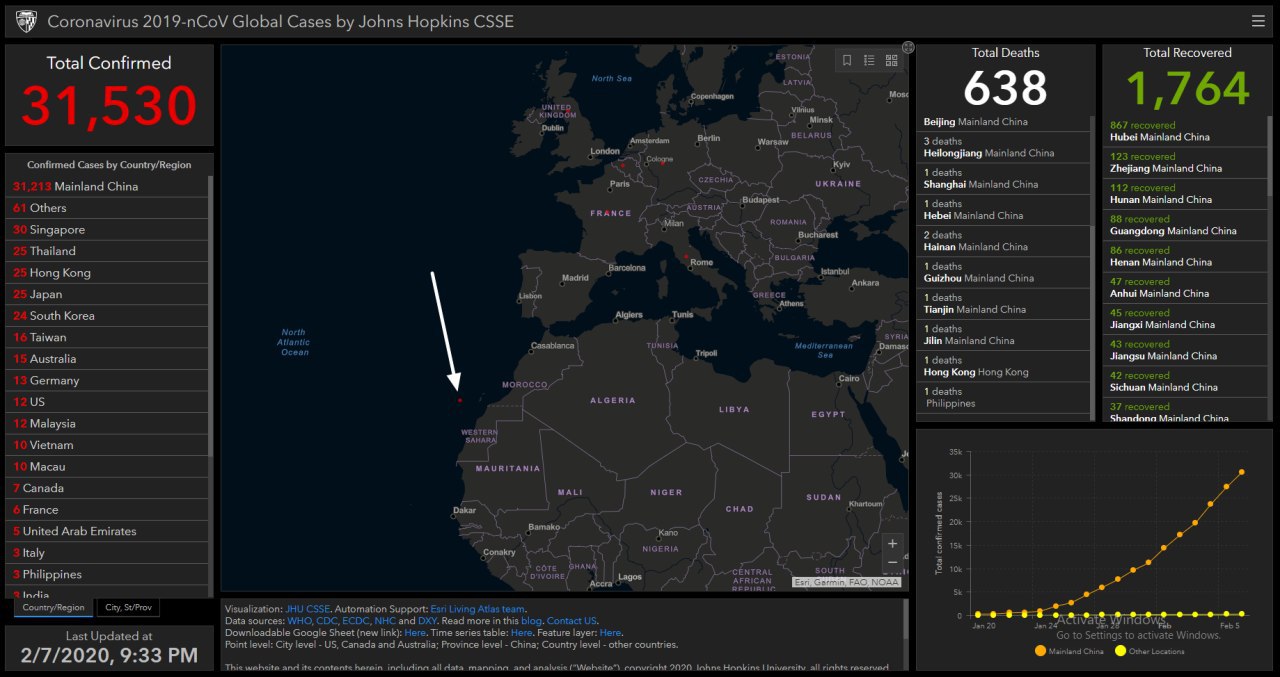Open the basemap gallery grid
The width and height of the screenshot is (1280, 677).
click(891, 60)
